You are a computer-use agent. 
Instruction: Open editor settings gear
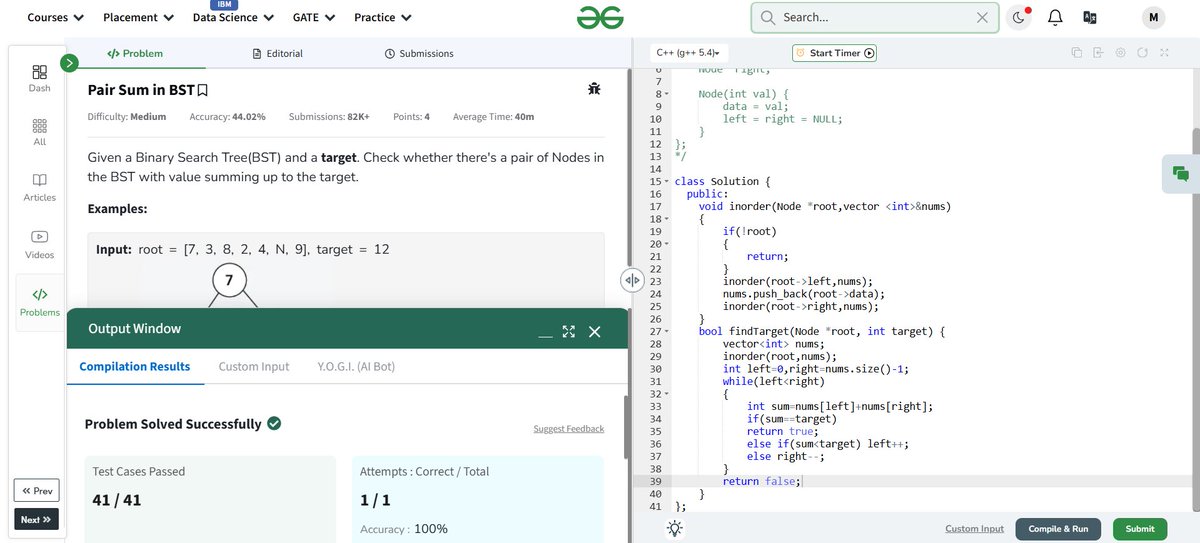[1120, 53]
